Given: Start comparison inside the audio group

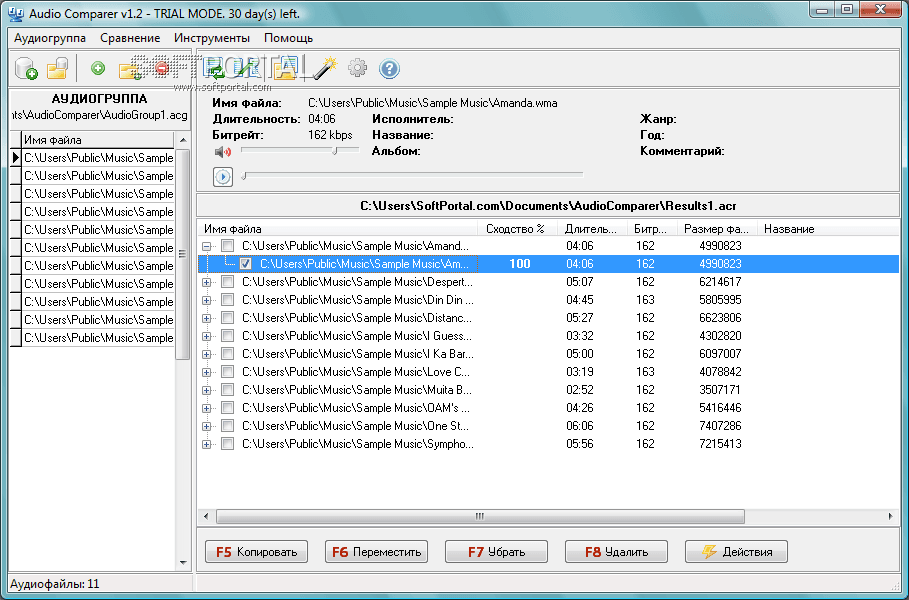Looking at the screenshot, I should point(216,69).
